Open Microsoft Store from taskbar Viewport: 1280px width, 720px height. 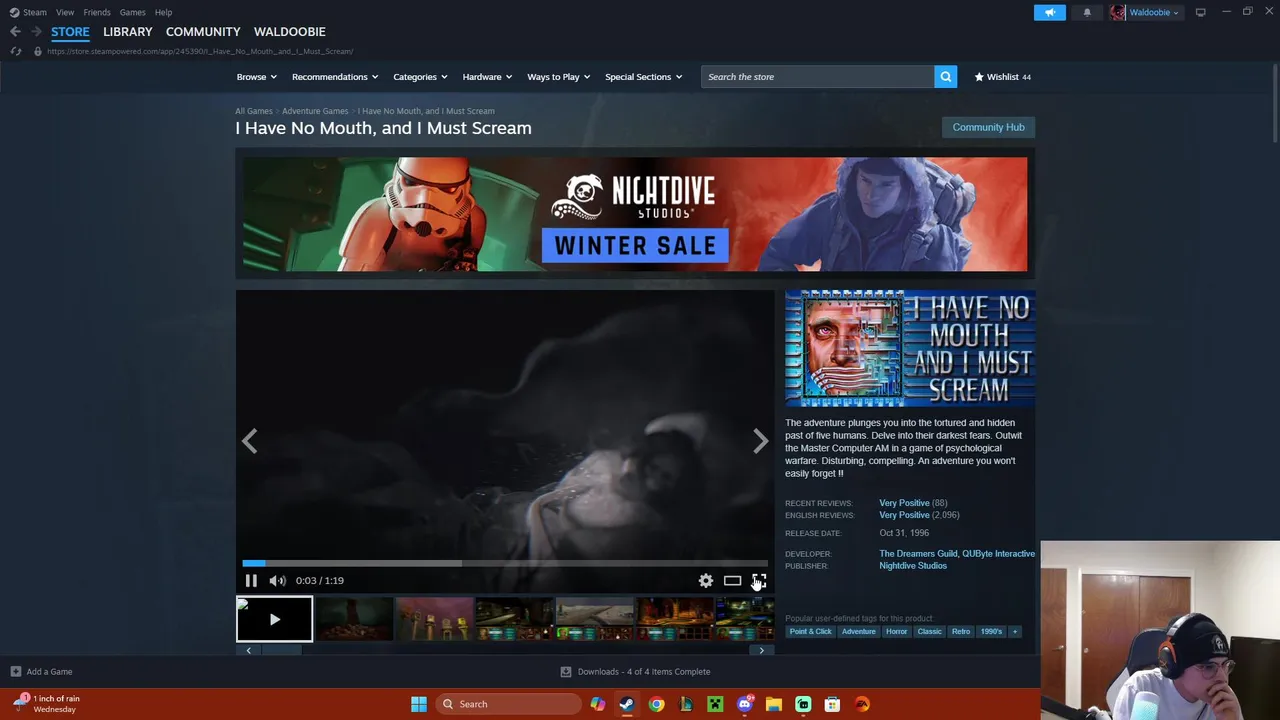pos(832,704)
